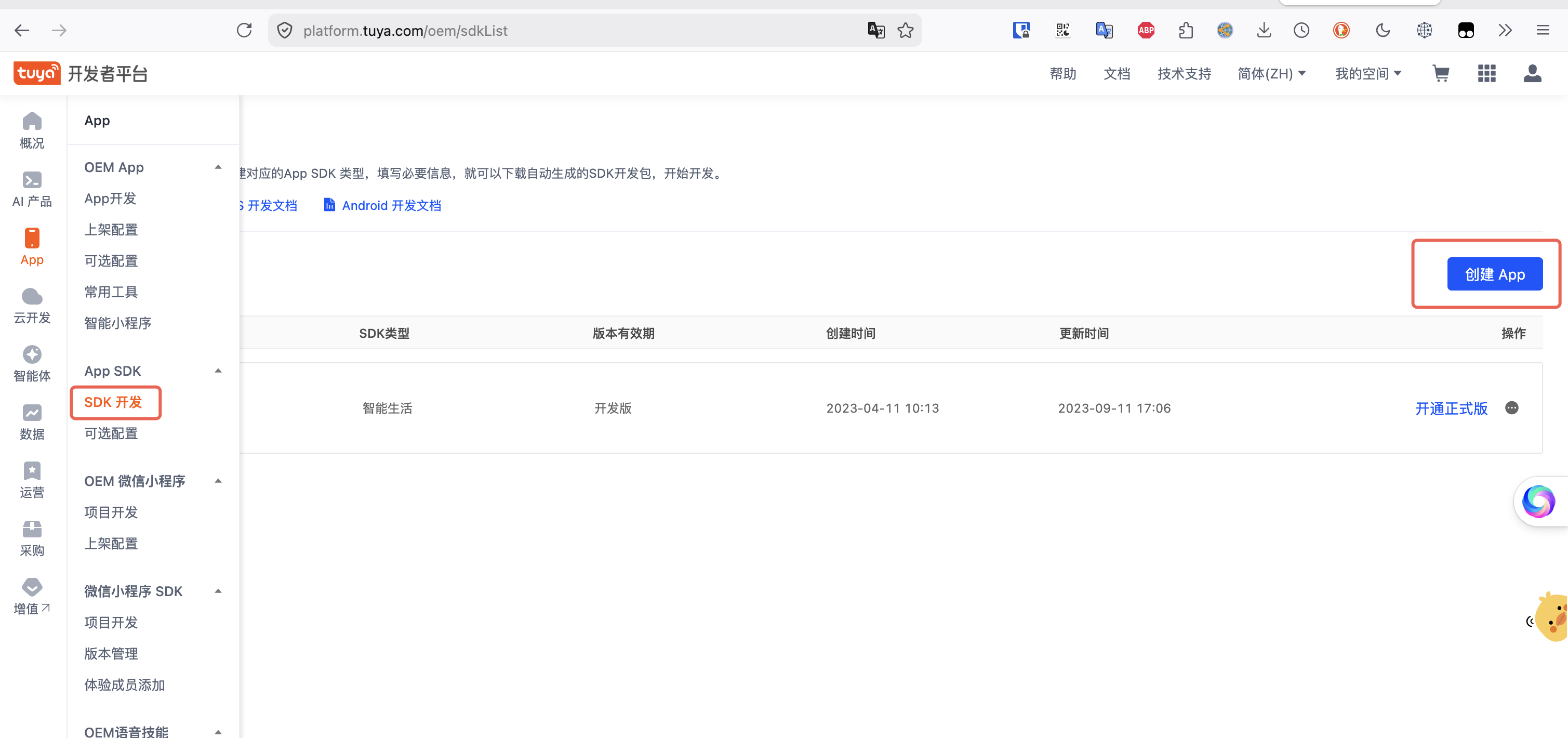This screenshot has height=738, width=1568.
Task: Open 常用工具 menu item
Action: (111, 292)
